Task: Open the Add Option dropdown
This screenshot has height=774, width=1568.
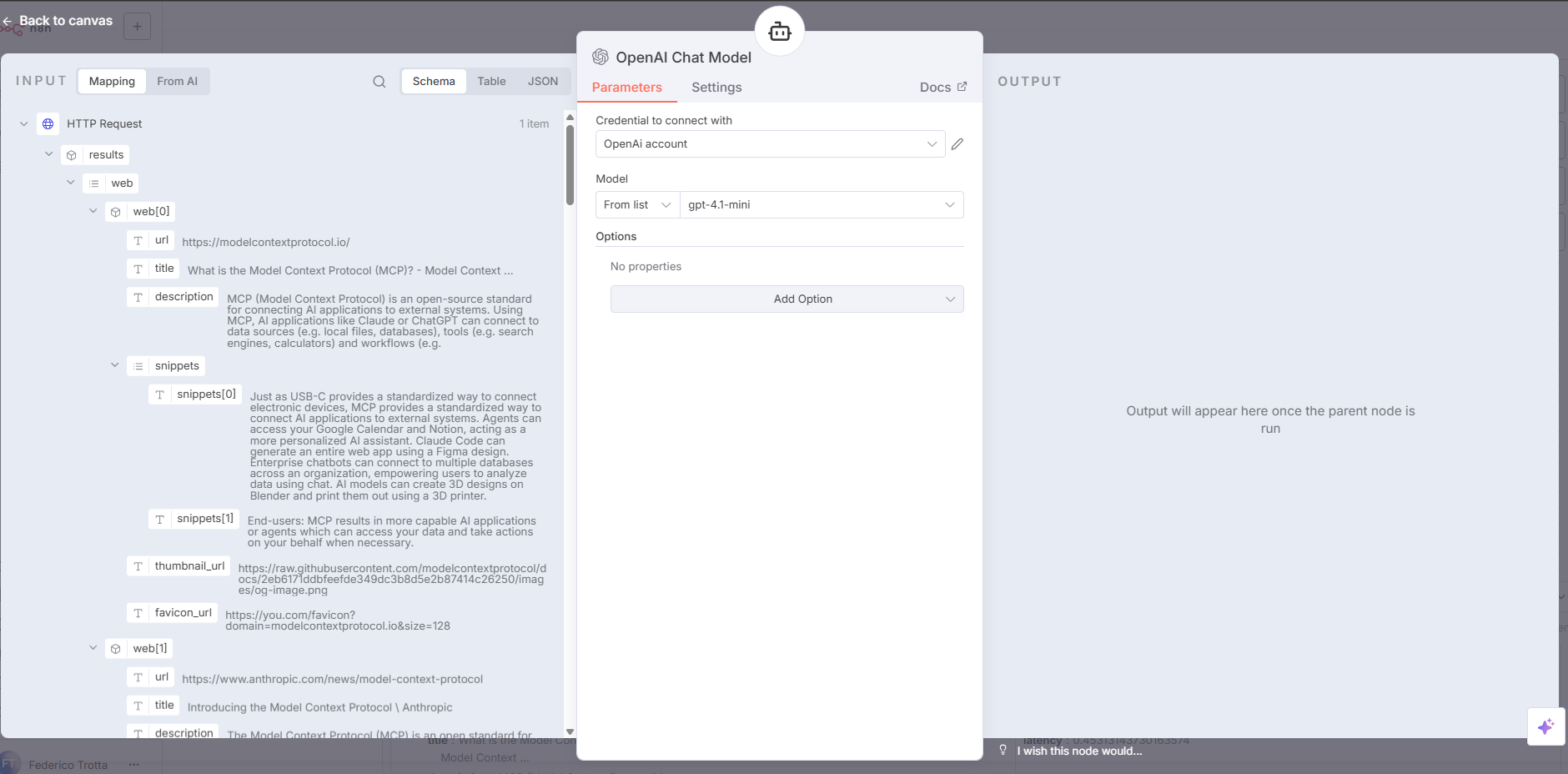Action: [787, 299]
